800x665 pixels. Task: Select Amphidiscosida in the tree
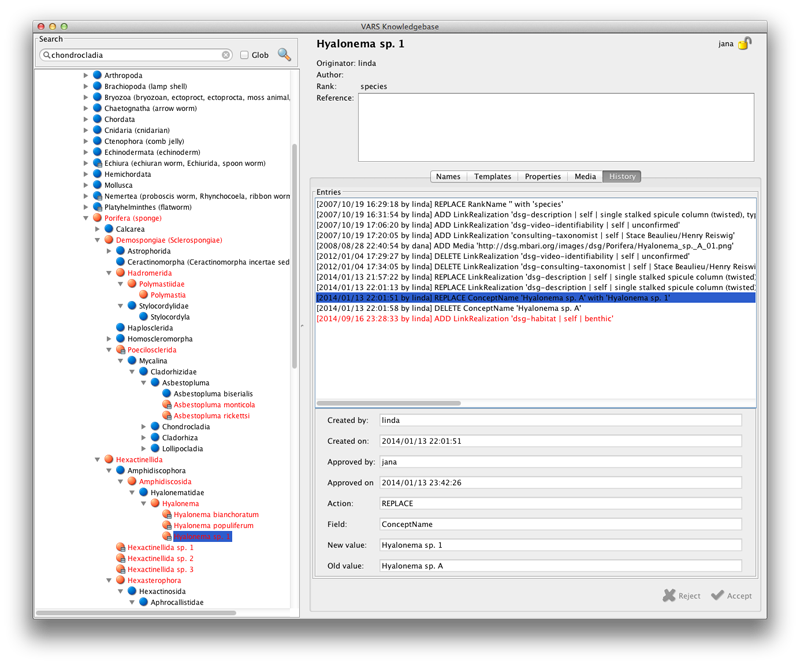(x=165, y=481)
